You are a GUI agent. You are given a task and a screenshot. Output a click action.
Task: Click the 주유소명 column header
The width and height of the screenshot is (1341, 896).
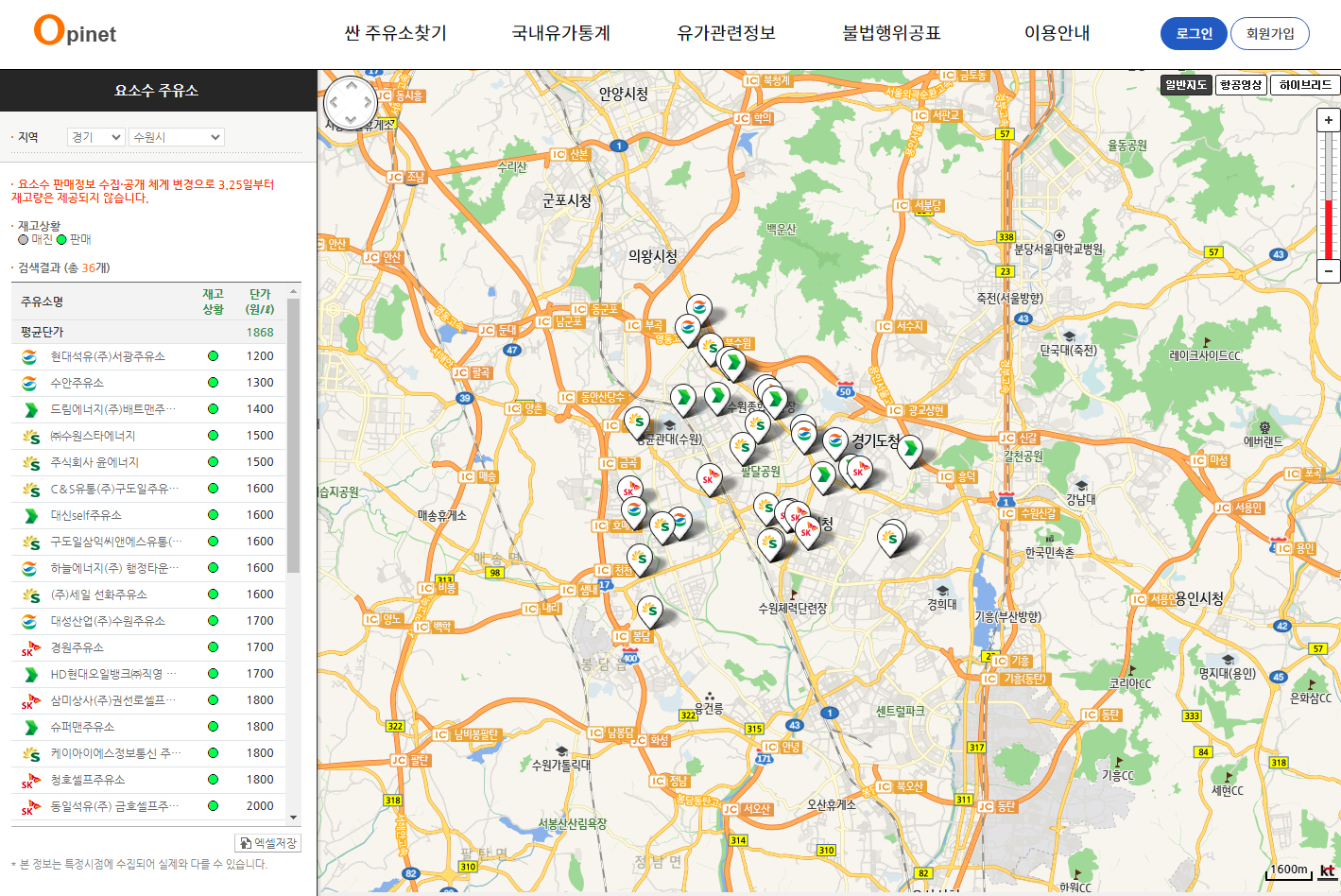(x=42, y=302)
